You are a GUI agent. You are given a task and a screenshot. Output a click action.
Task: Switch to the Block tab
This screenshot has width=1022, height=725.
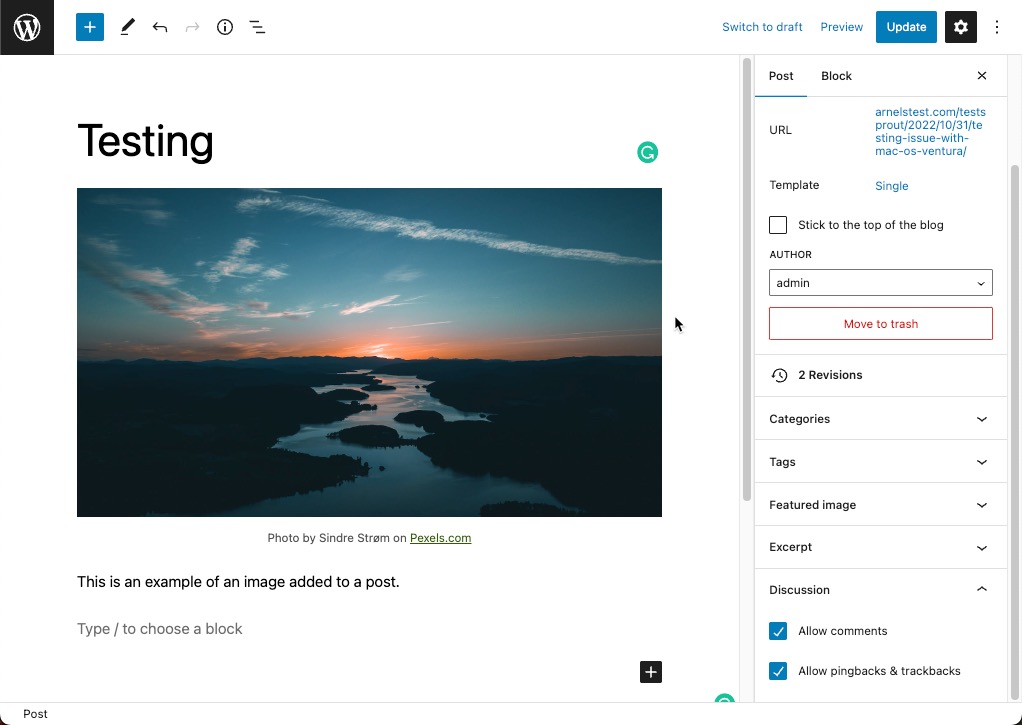[836, 76]
